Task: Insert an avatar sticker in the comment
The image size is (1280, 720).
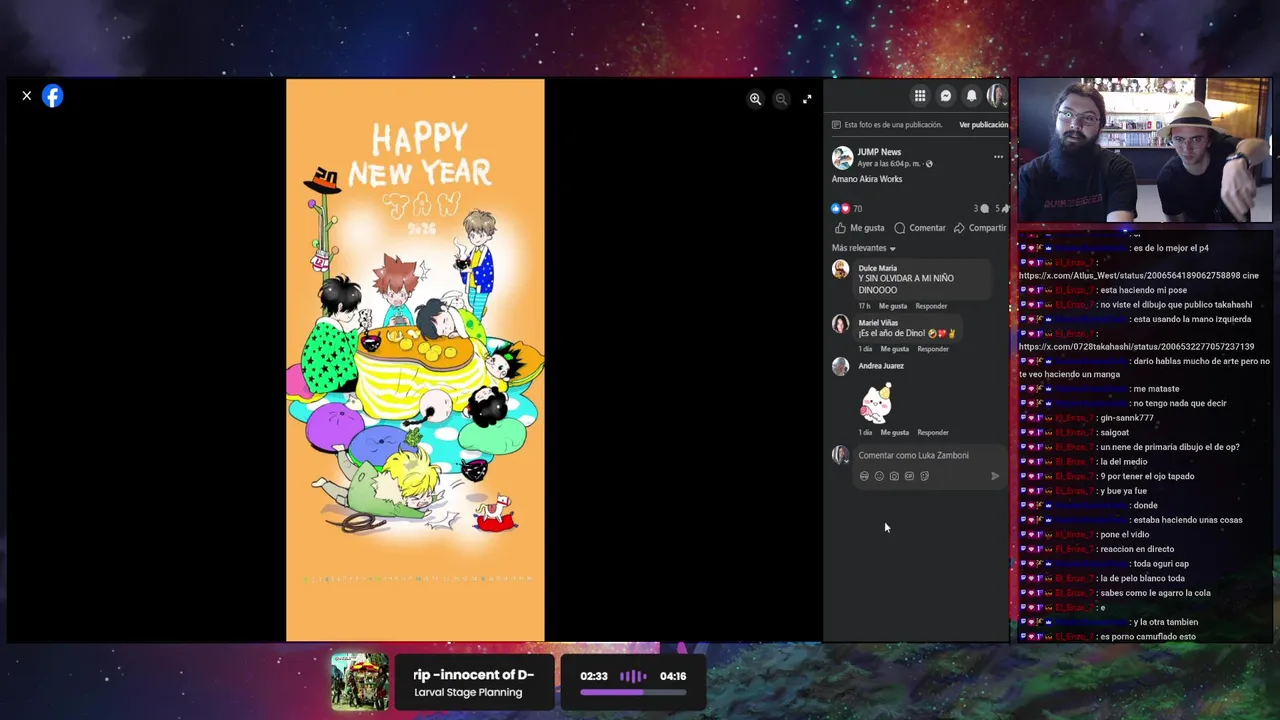Action: click(864, 476)
